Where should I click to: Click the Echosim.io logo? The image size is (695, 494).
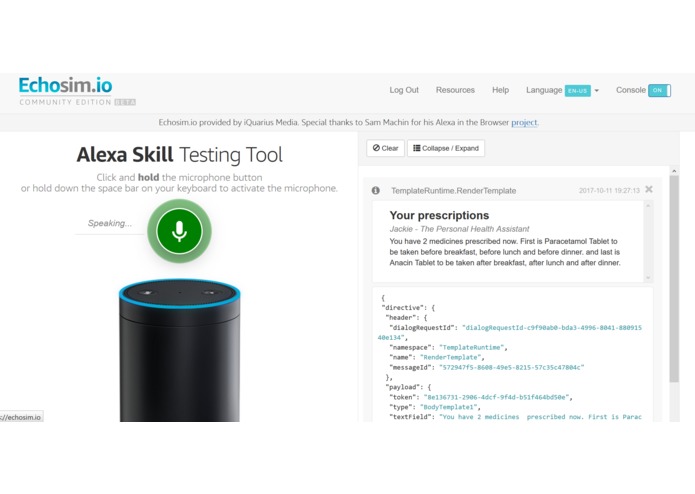pos(66,86)
